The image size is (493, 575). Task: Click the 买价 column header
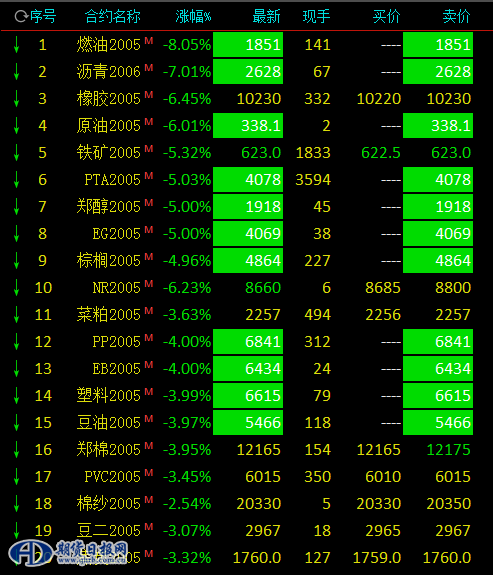pos(386,17)
